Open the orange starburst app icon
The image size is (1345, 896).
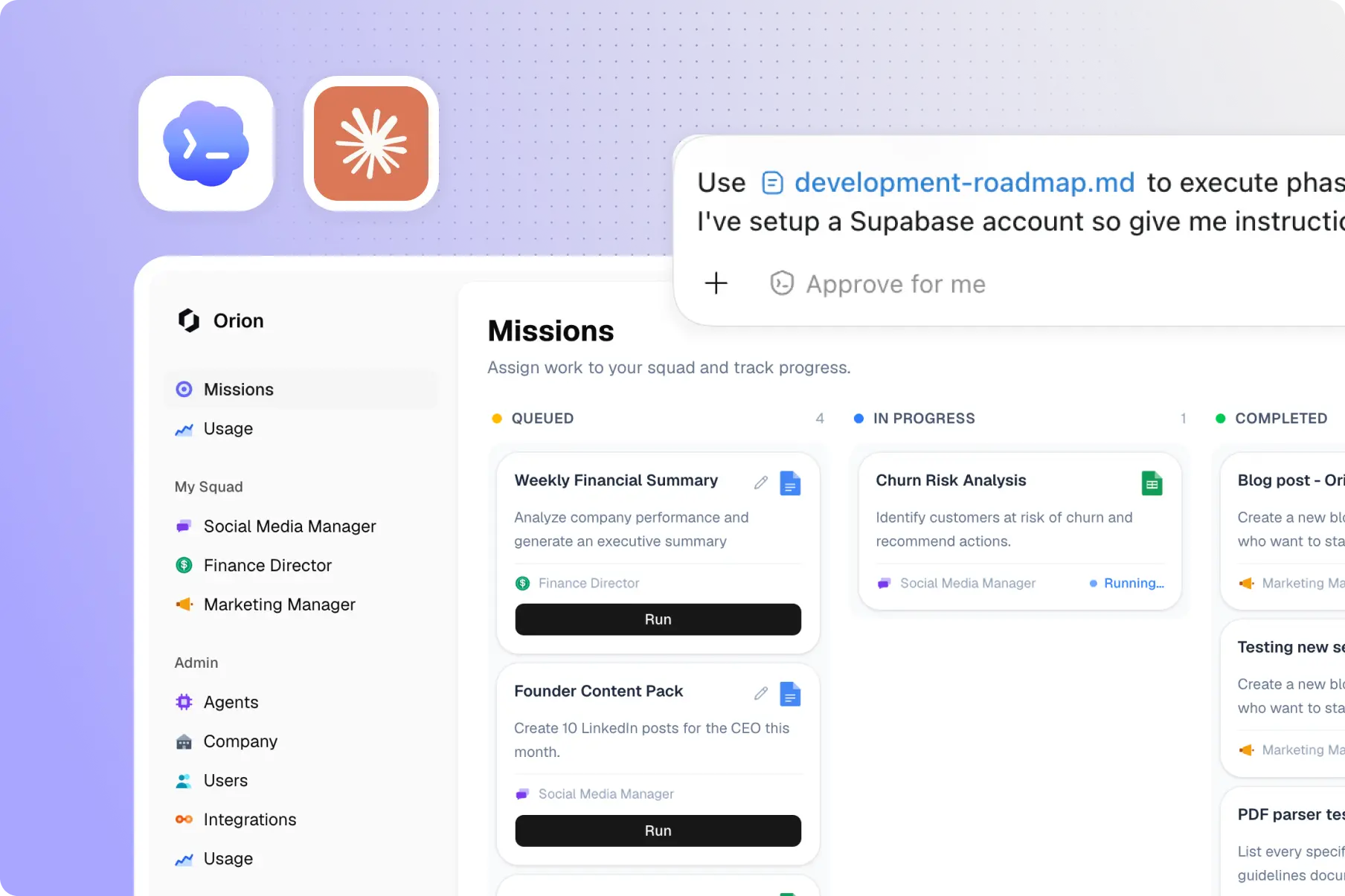371,144
